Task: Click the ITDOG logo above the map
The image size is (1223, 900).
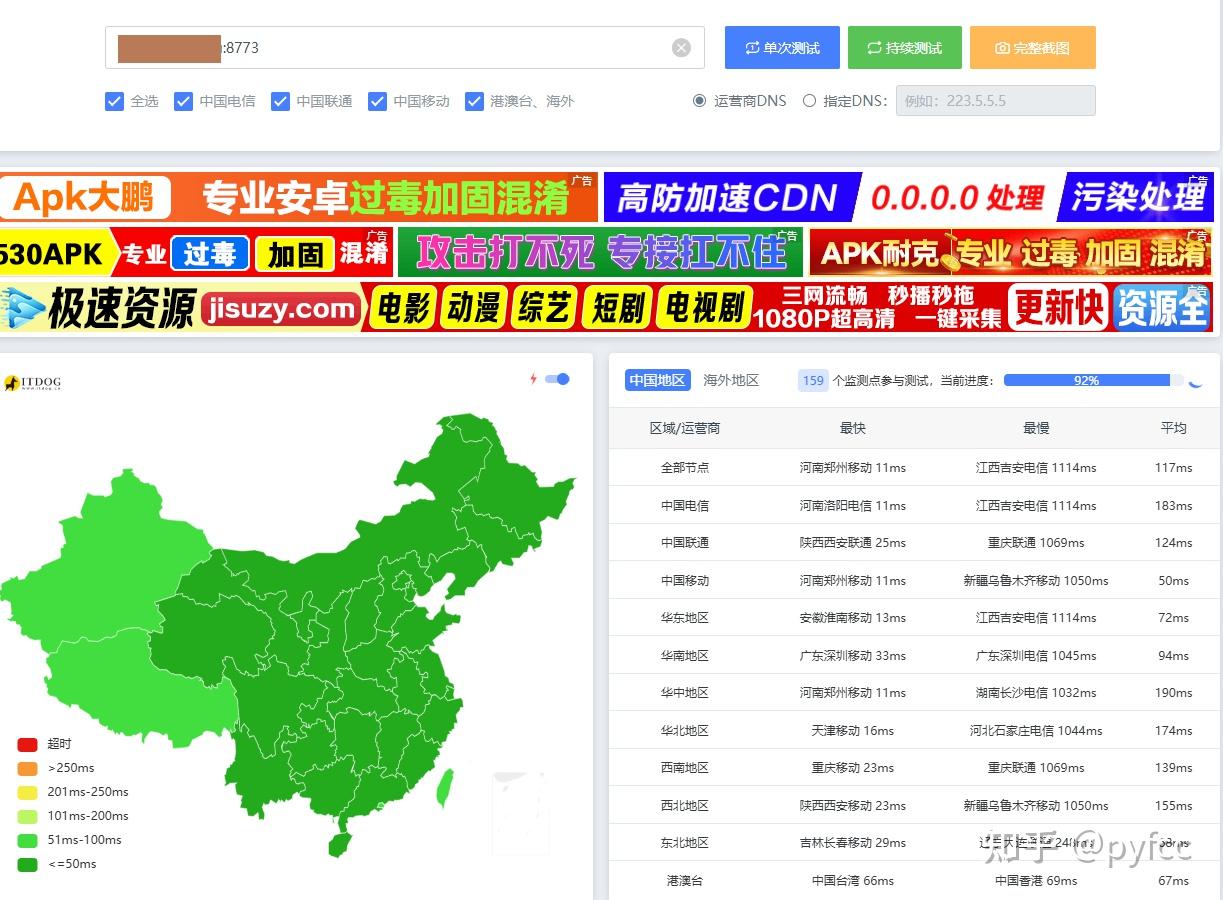Action: coord(33,383)
